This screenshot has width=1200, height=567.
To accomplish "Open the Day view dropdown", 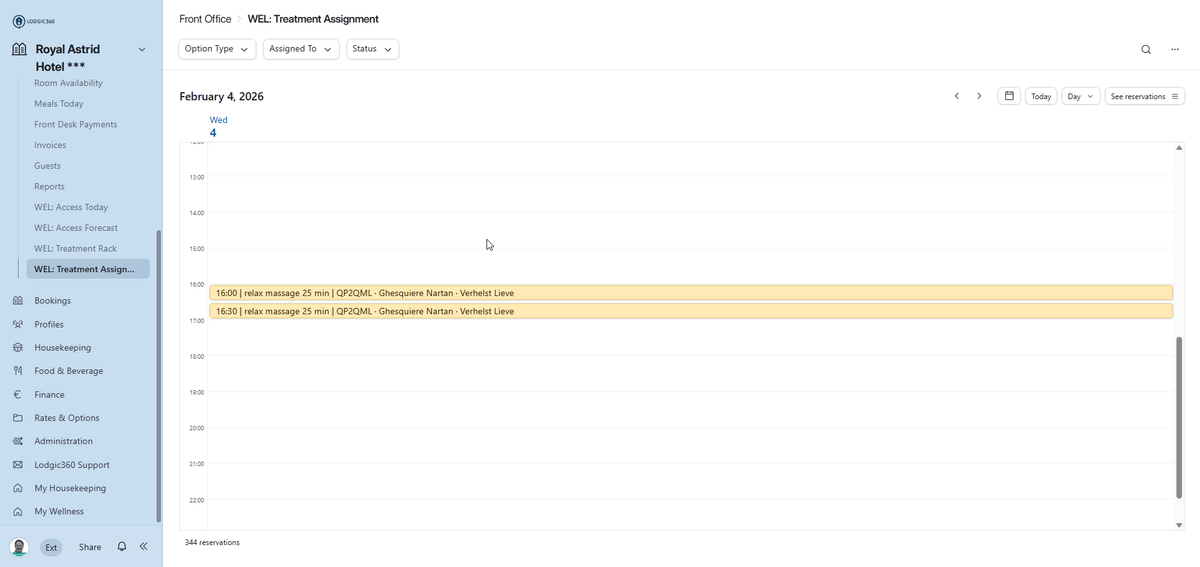I will tap(1081, 96).
